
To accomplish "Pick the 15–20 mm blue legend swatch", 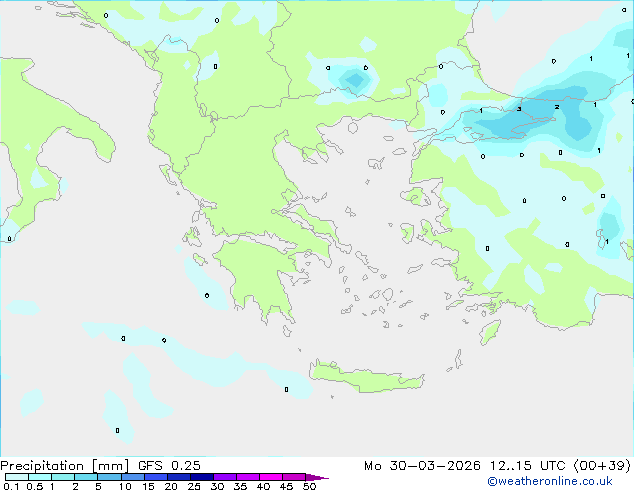I will tap(156, 477).
